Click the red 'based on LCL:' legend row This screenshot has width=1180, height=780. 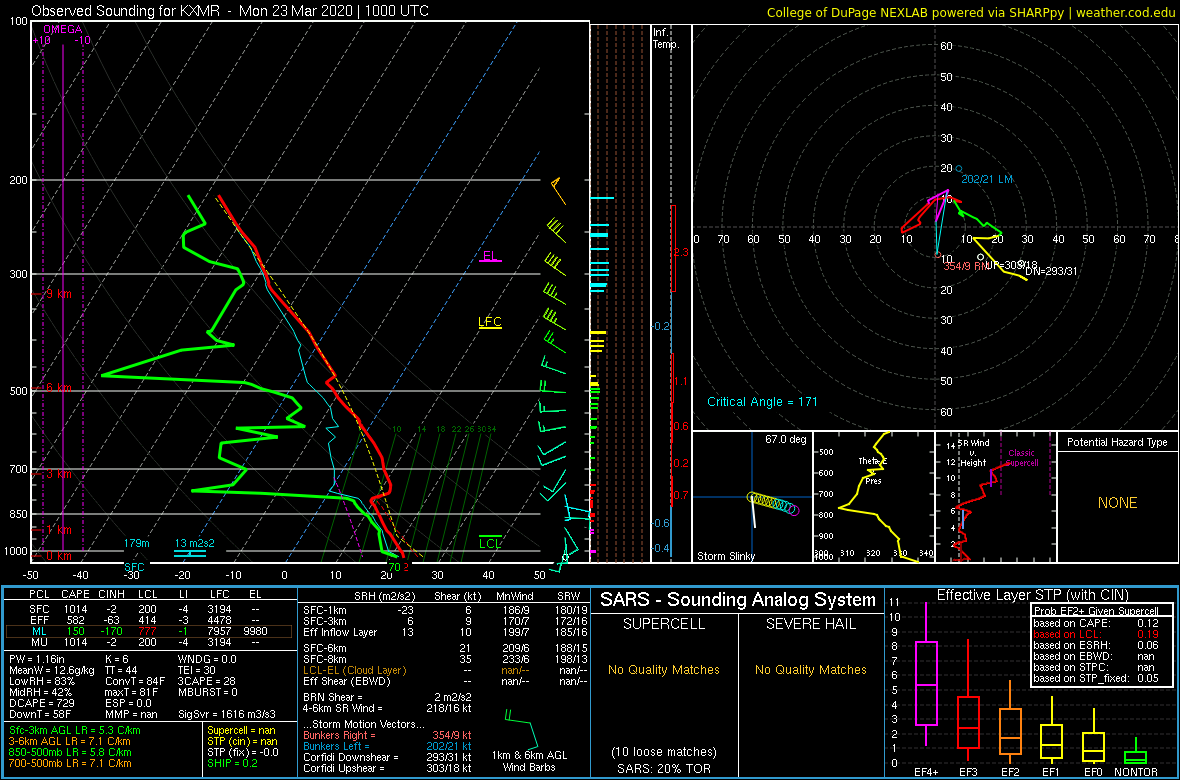pos(1096,634)
